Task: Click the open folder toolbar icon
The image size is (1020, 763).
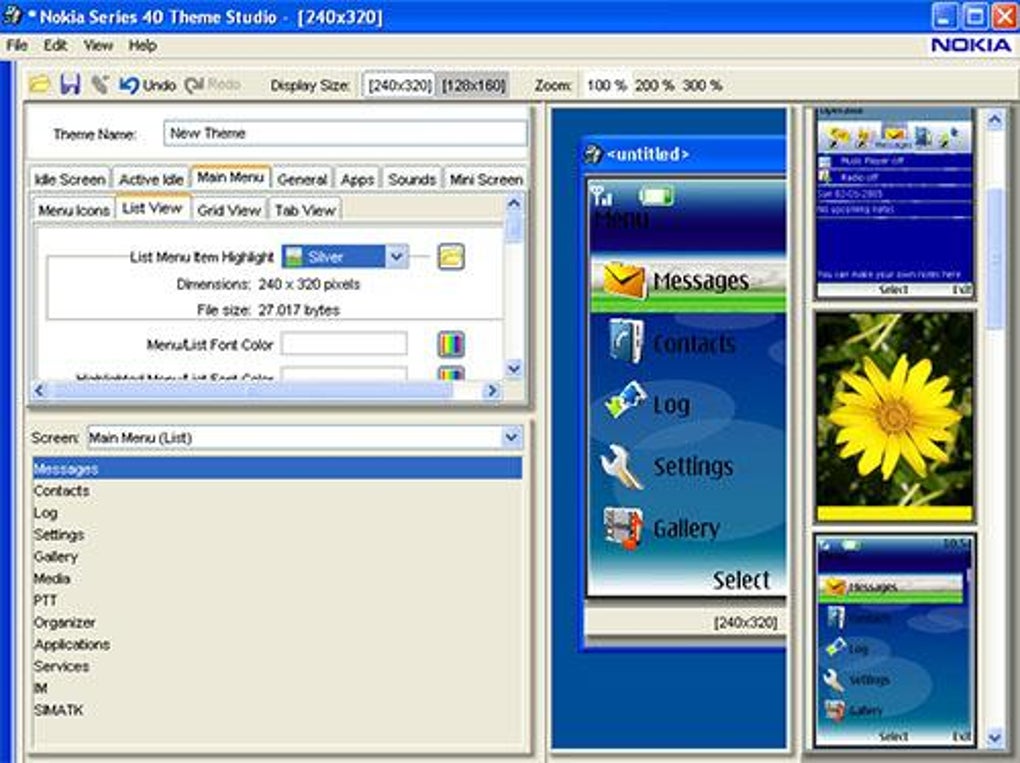Action: coord(39,85)
